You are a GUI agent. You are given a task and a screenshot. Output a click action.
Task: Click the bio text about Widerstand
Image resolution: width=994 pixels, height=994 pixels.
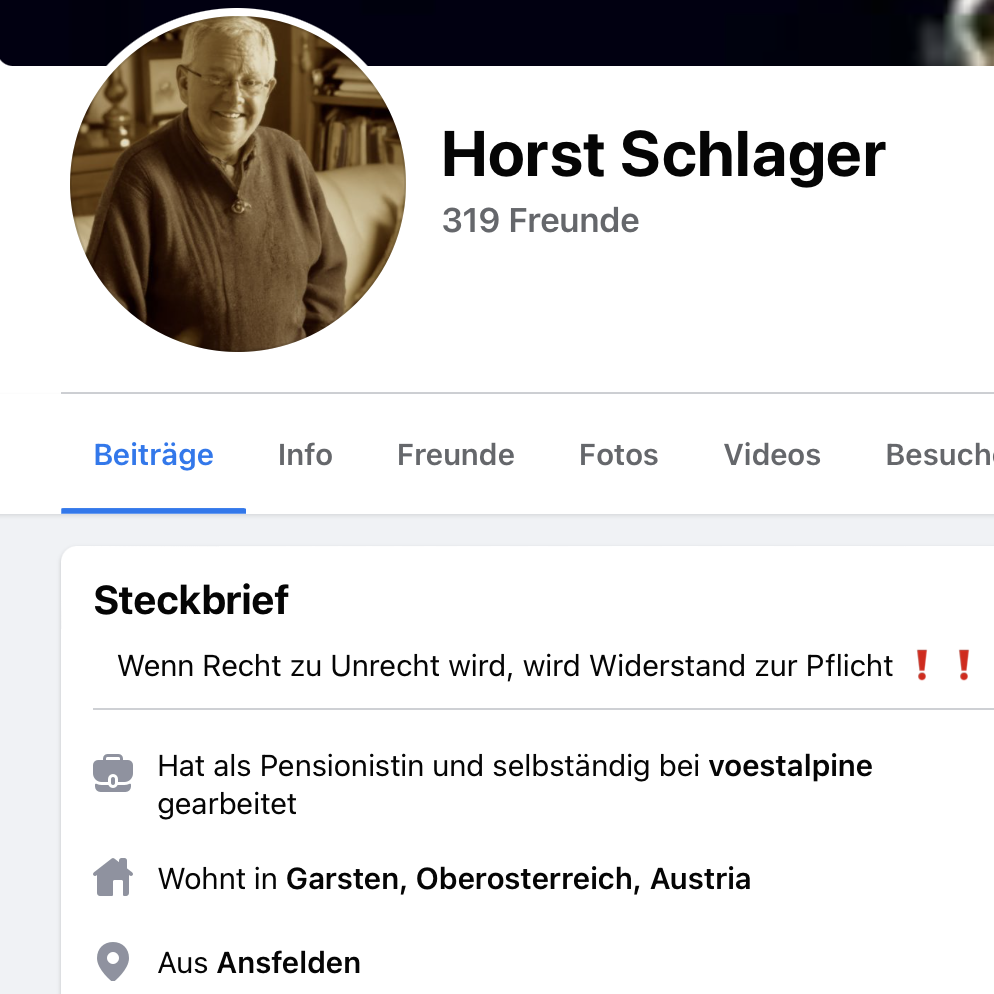coord(505,666)
